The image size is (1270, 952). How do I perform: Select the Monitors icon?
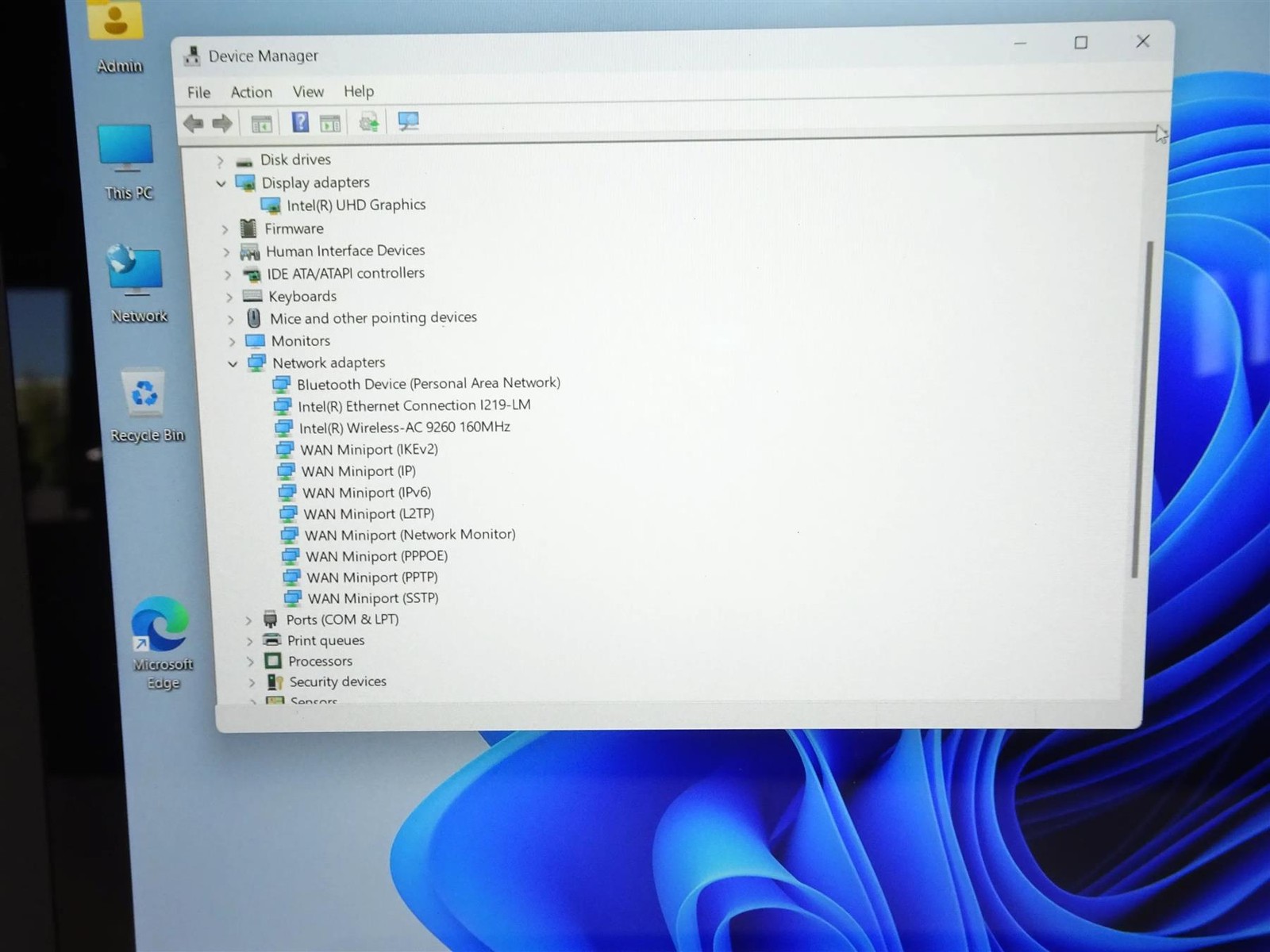click(255, 341)
